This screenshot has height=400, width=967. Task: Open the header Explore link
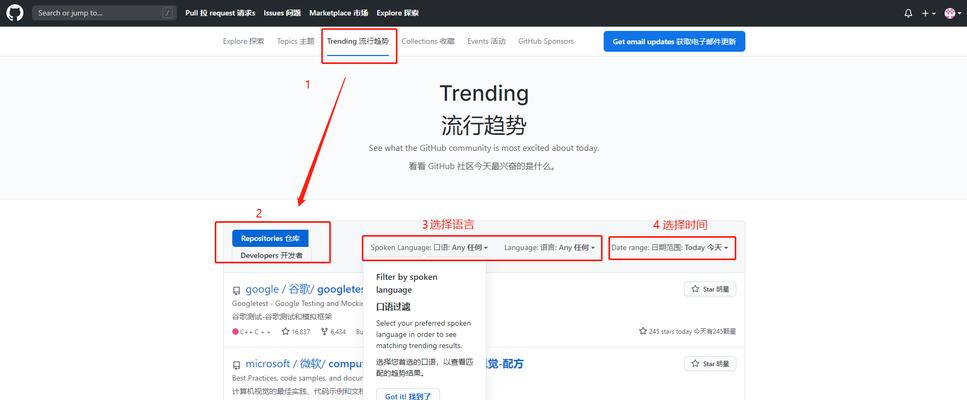[397, 13]
